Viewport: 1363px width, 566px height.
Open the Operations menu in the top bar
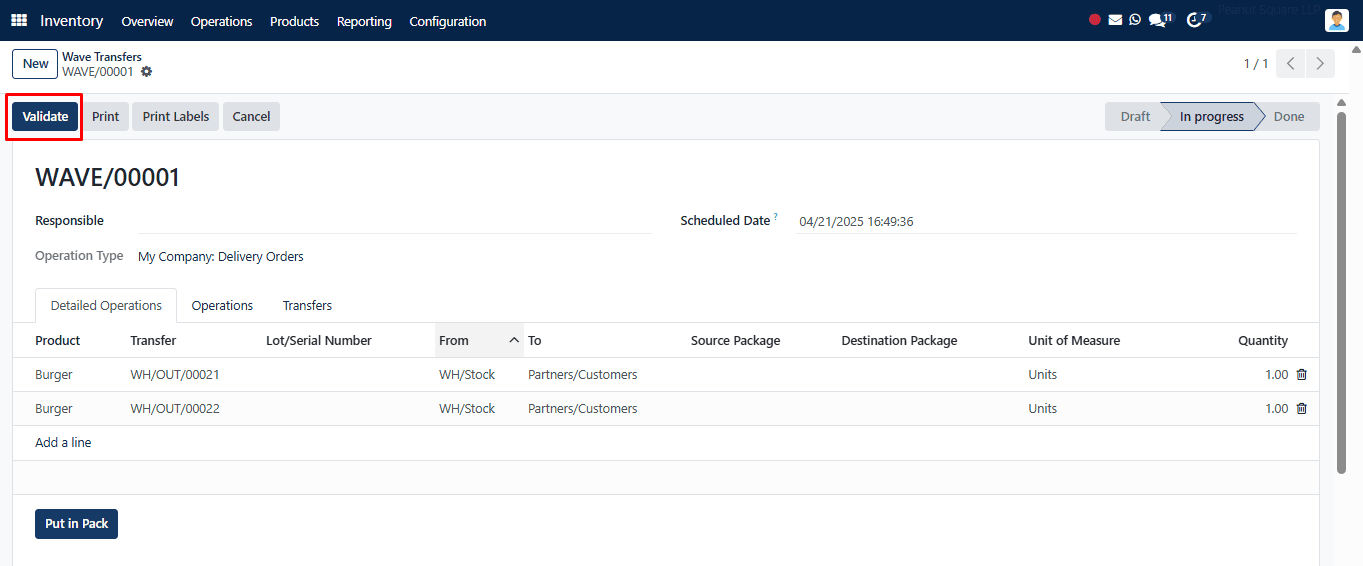[x=221, y=21]
